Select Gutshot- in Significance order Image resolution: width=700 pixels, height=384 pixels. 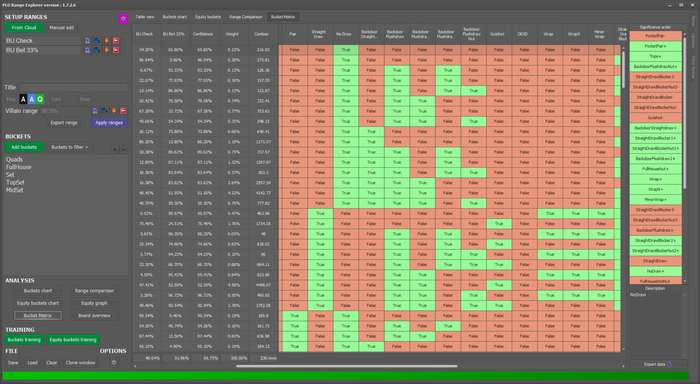click(x=655, y=118)
